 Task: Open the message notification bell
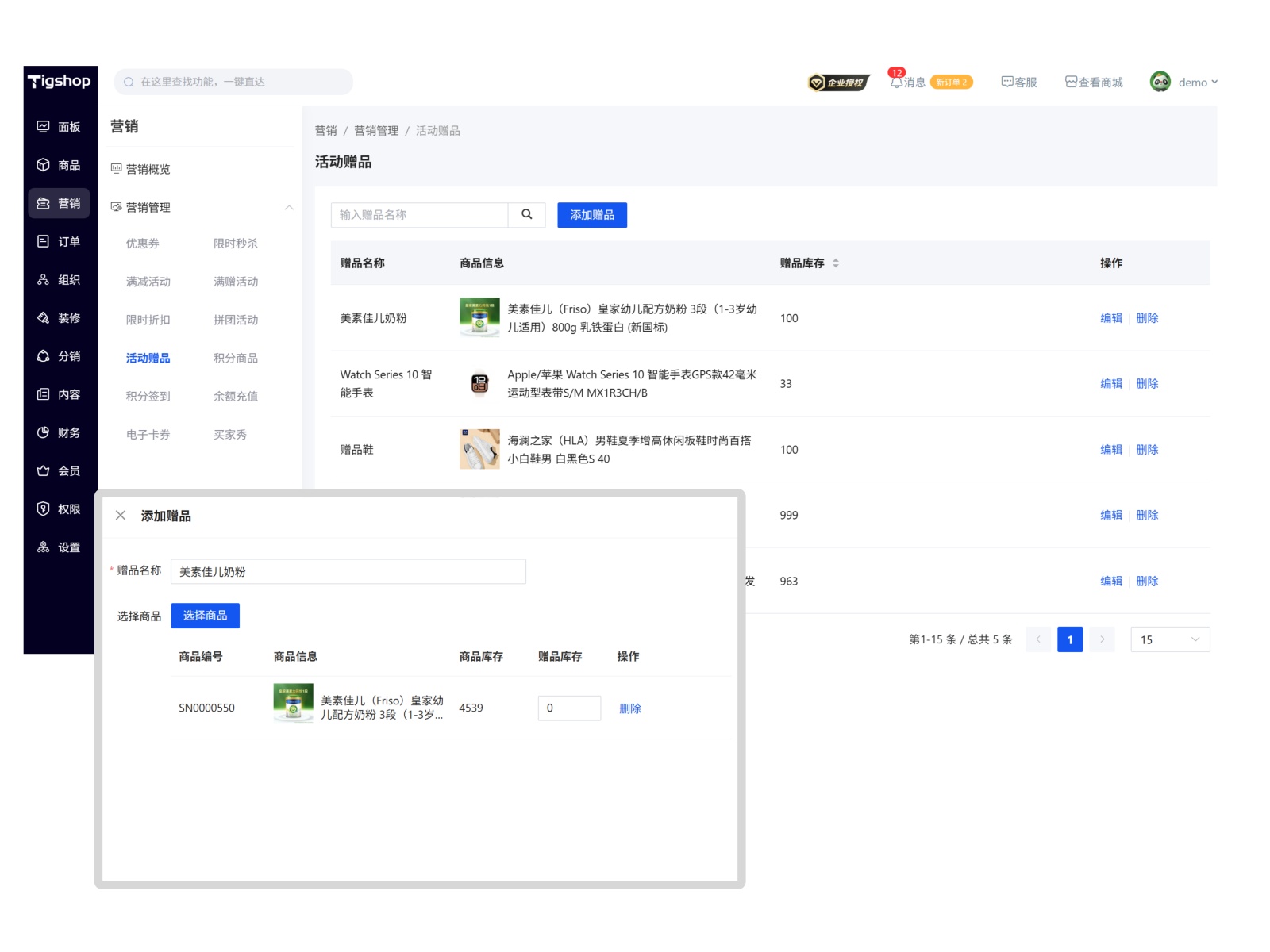[896, 82]
